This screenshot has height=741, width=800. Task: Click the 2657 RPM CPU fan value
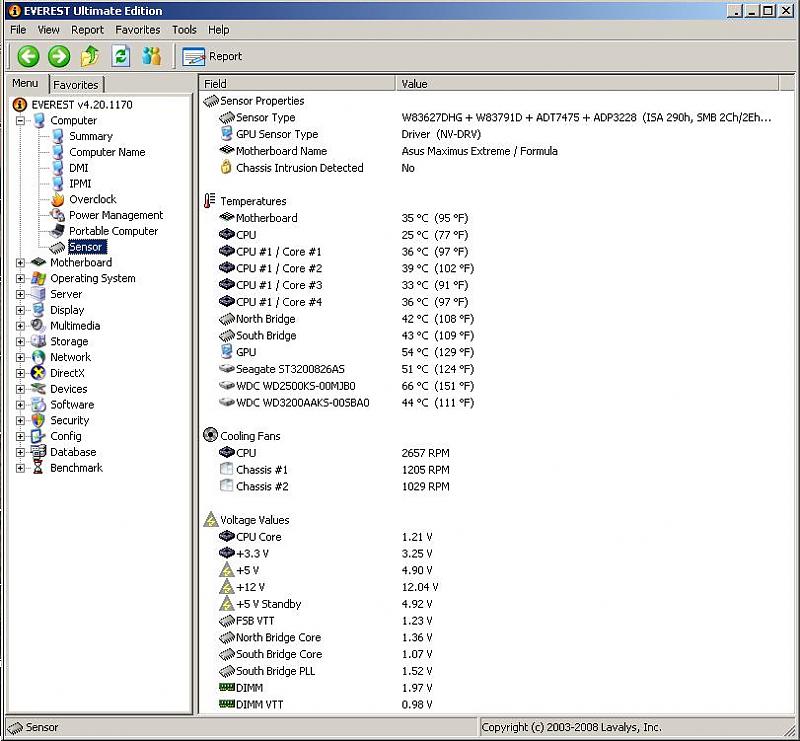point(426,453)
